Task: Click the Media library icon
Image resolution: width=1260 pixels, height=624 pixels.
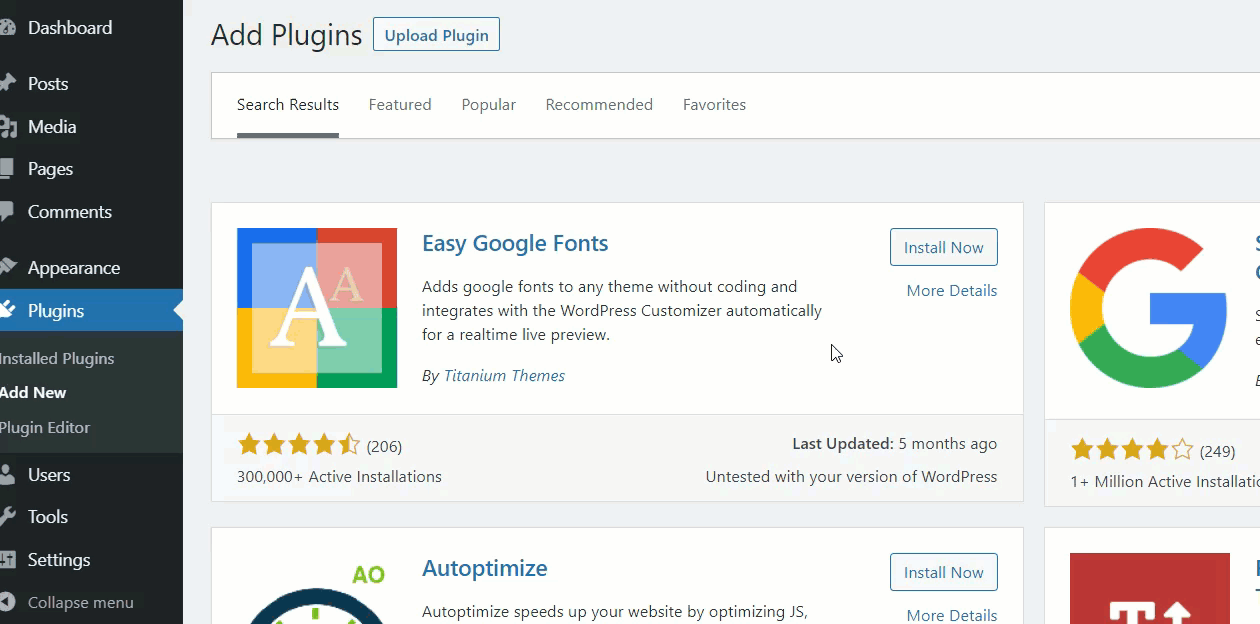Action: pos(7,127)
